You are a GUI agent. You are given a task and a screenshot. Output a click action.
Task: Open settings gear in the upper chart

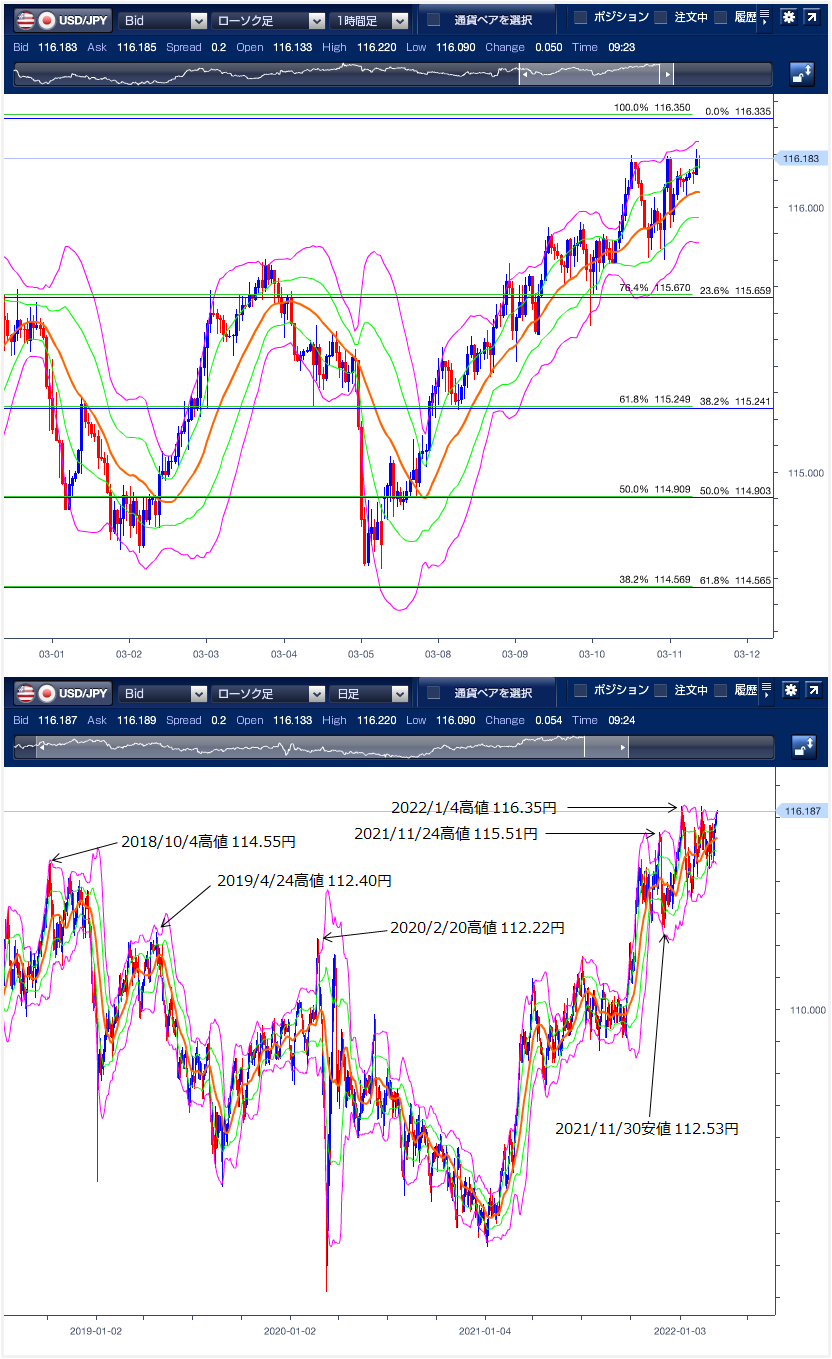coord(788,19)
